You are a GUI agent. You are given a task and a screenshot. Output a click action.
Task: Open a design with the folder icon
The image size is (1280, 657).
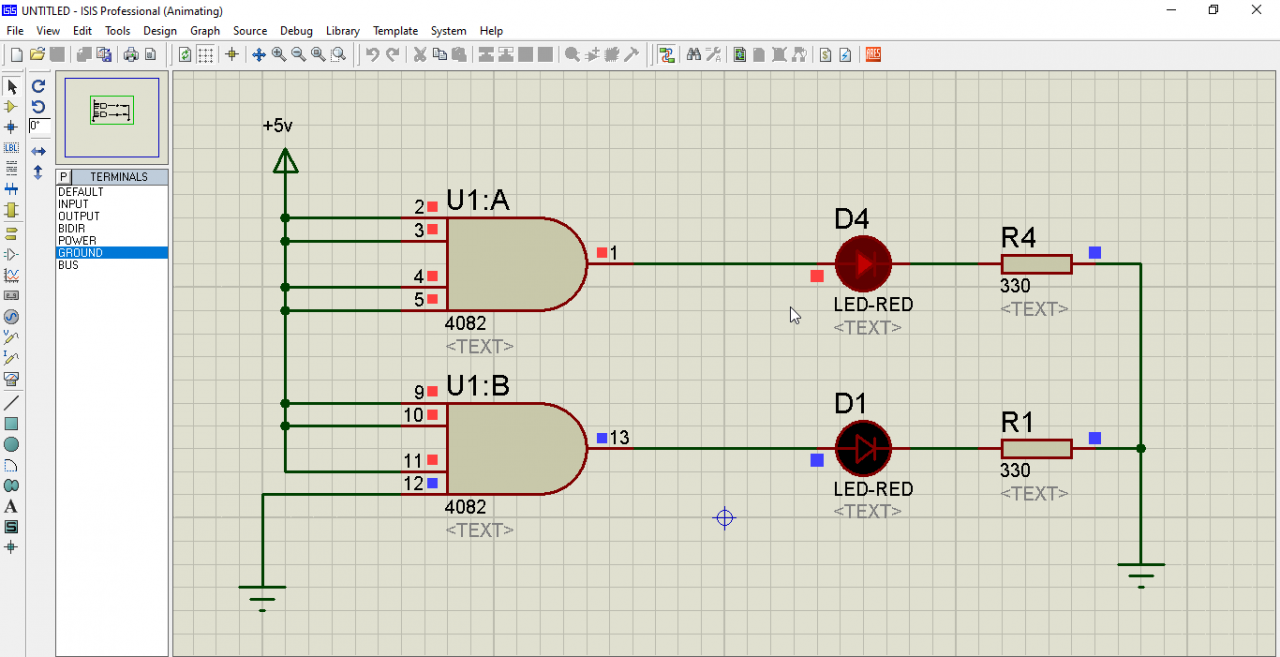tap(37, 54)
